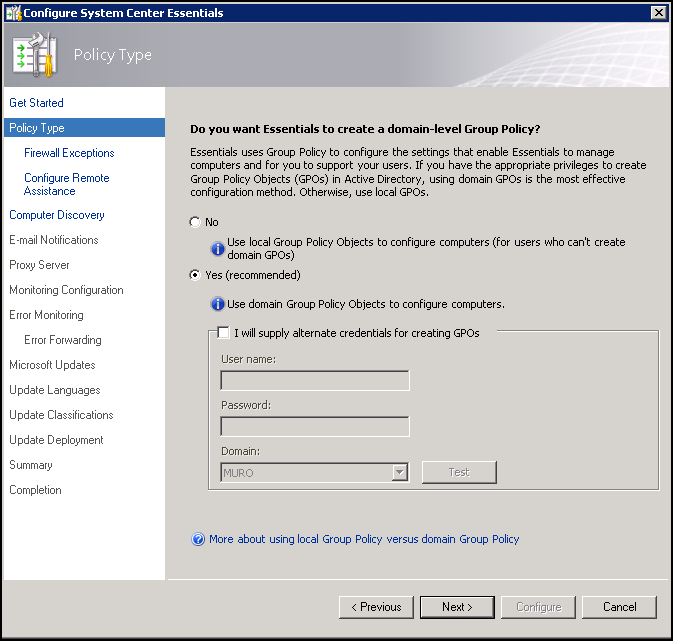Click Update Languages step
673x641 pixels.
[55, 390]
